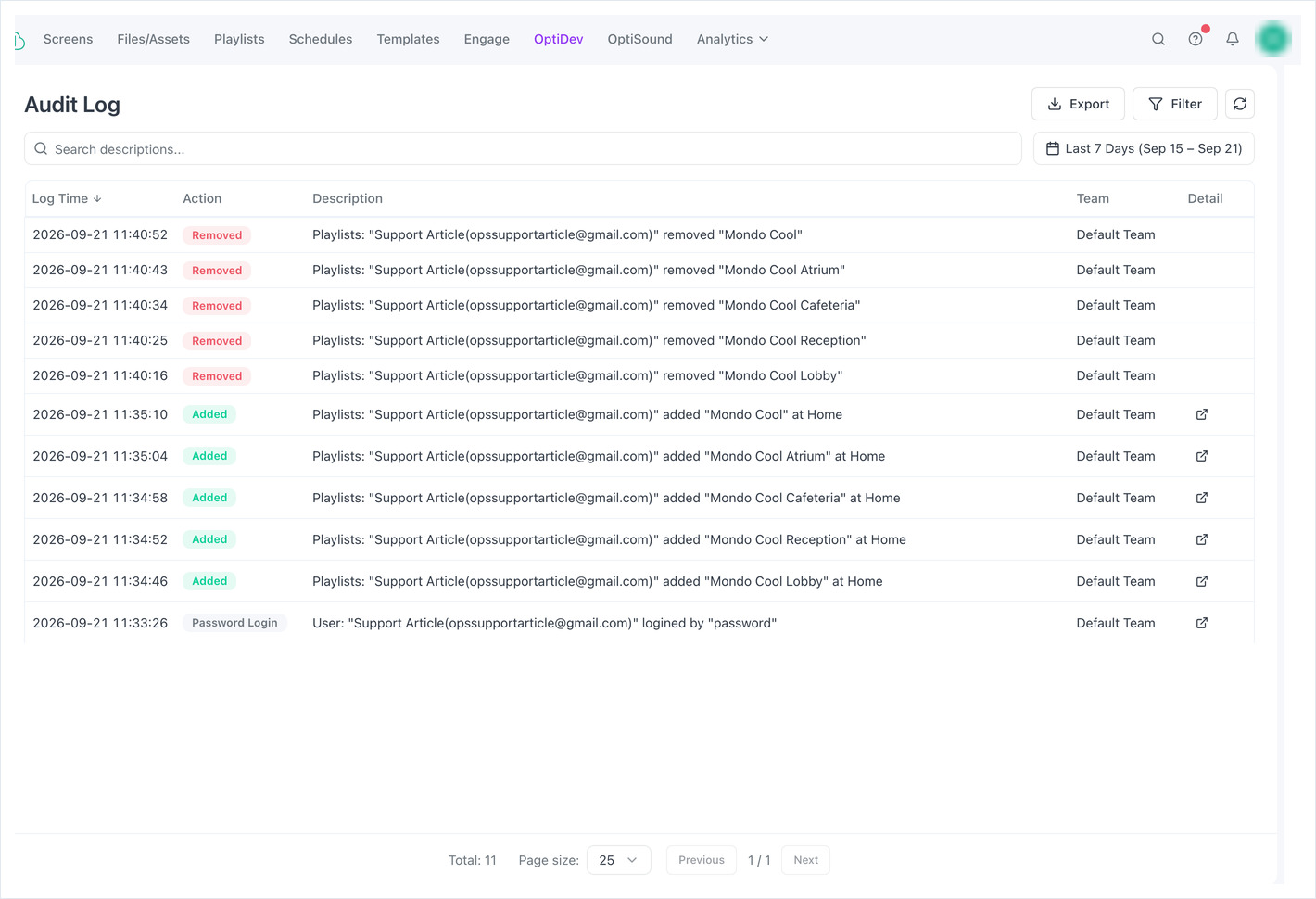Open the Filter button
Viewport: 1316px width, 899px height.
[x=1174, y=104]
